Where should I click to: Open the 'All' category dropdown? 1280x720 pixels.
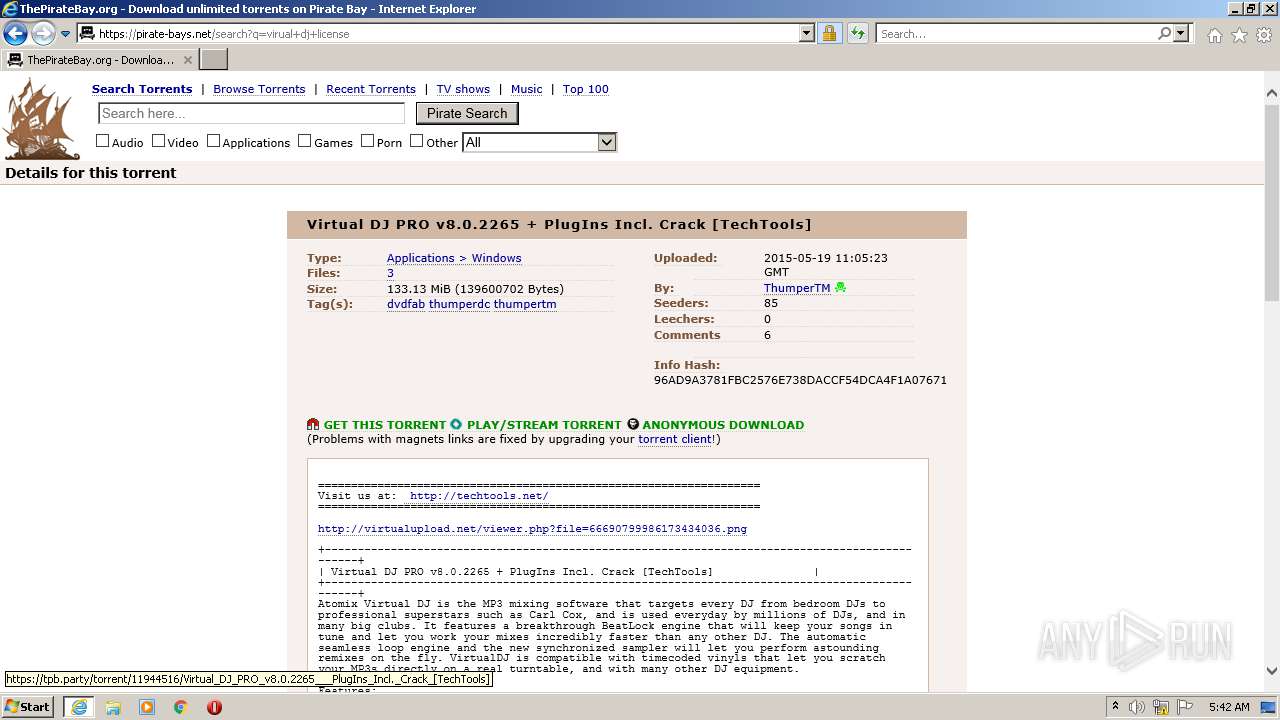coord(540,142)
